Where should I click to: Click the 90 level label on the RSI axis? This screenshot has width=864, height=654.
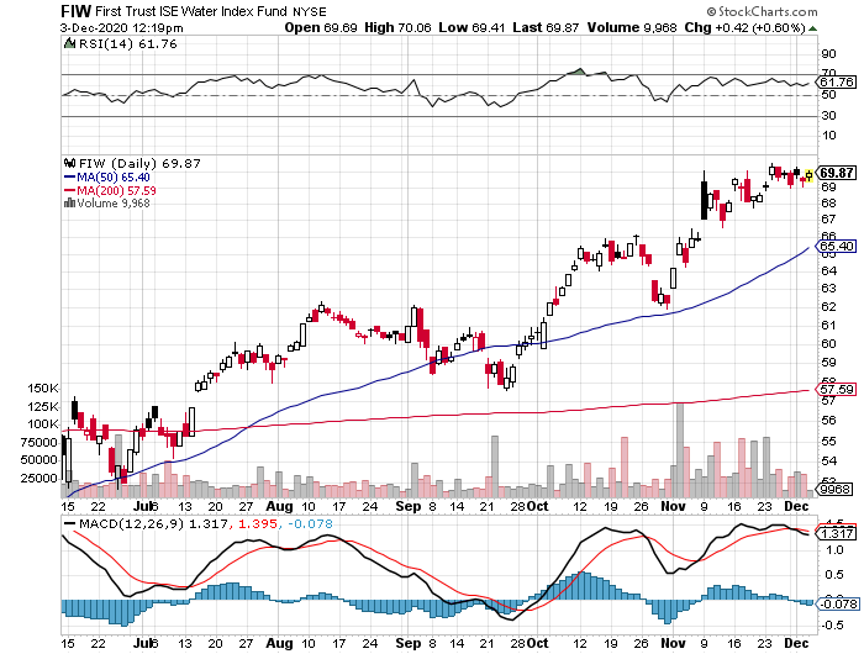coord(829,54)
